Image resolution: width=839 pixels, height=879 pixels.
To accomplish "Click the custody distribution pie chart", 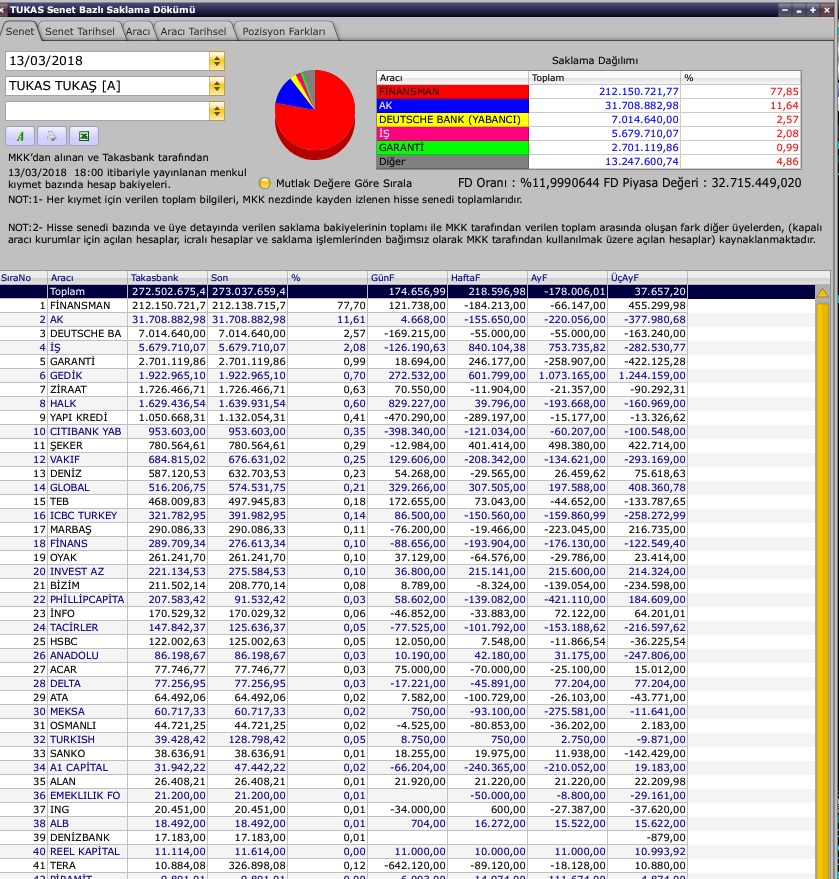I will tap(315, 114).
